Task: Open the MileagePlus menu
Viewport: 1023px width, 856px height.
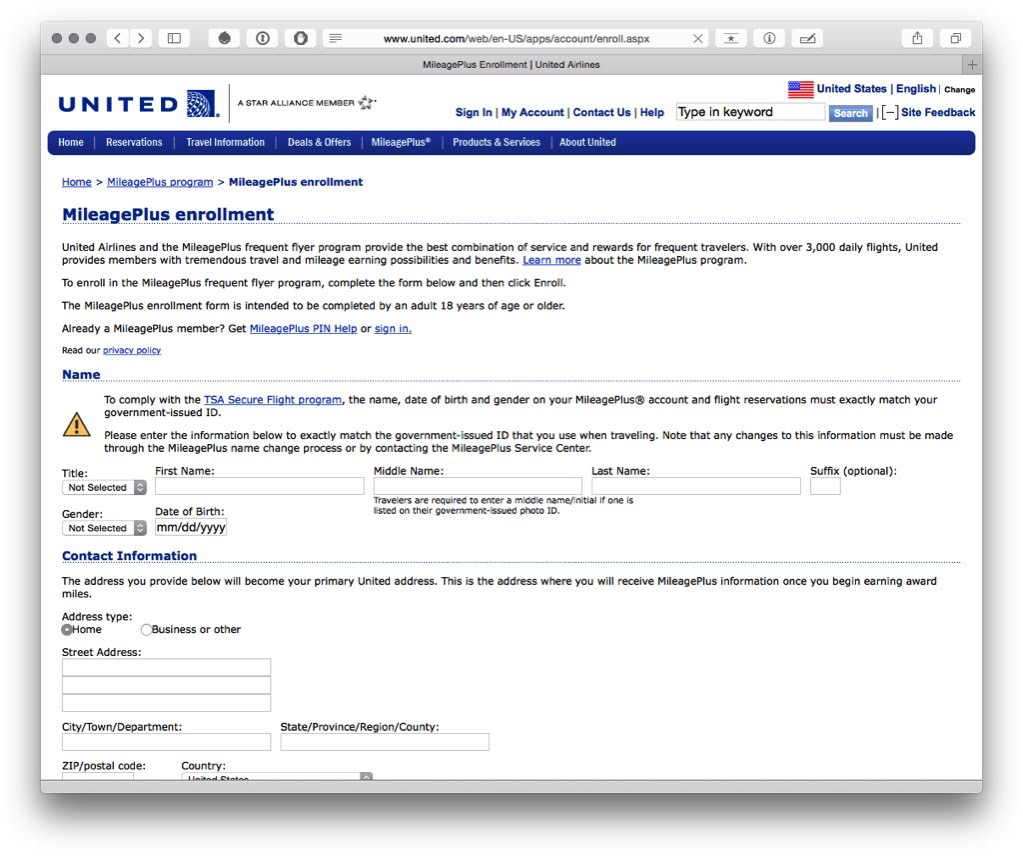Action: coord(401,142)
